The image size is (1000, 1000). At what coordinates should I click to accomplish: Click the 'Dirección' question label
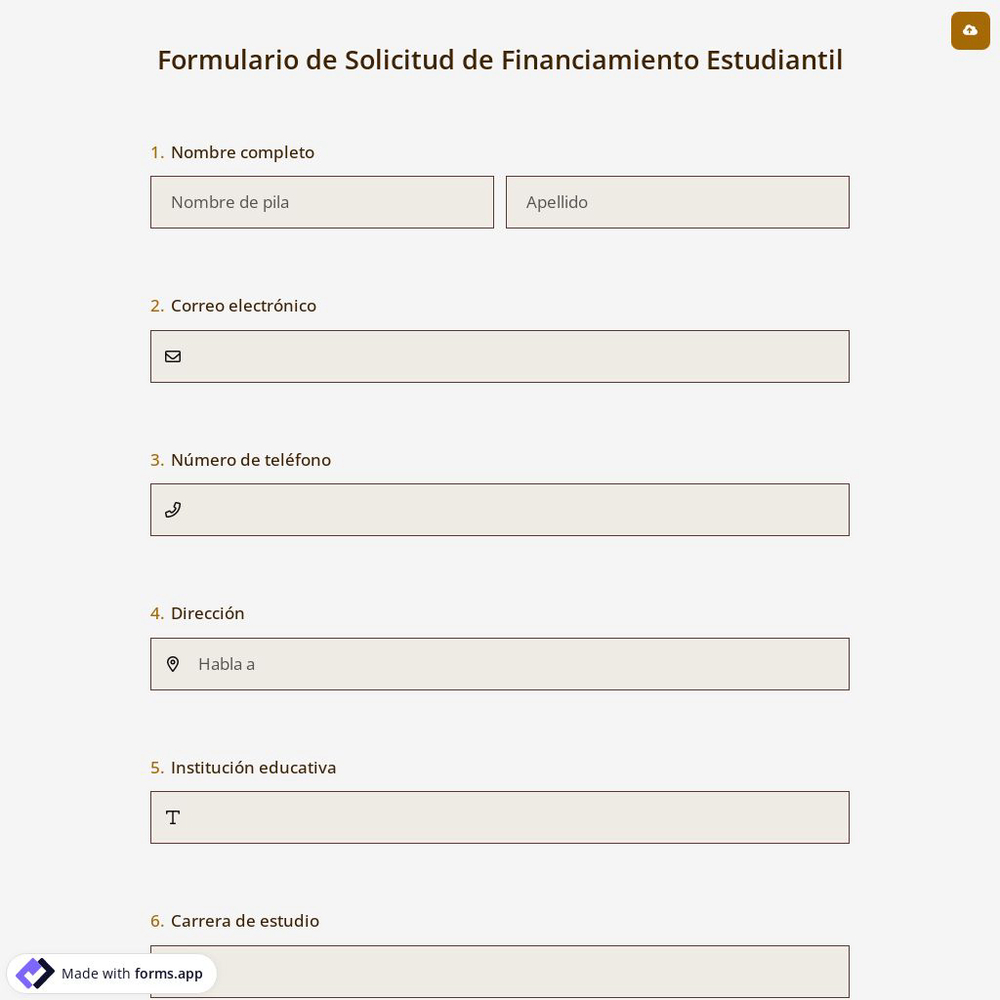[207, 613]
